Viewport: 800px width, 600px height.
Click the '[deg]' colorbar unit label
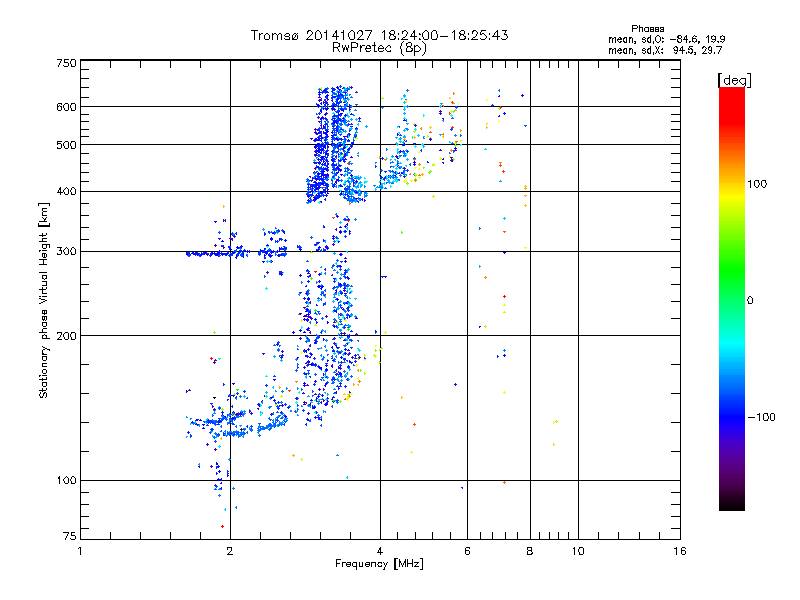tap(734, 80)
